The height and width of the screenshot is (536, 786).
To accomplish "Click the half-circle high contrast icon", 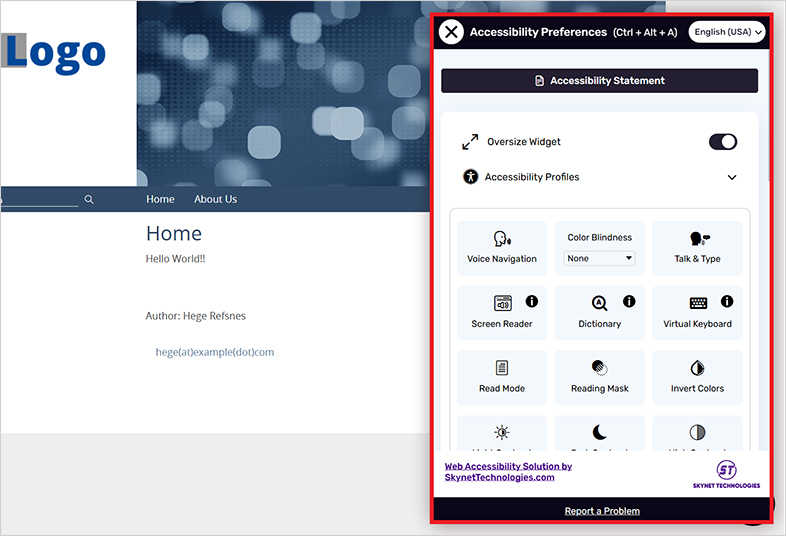I will tap(697, 432).
